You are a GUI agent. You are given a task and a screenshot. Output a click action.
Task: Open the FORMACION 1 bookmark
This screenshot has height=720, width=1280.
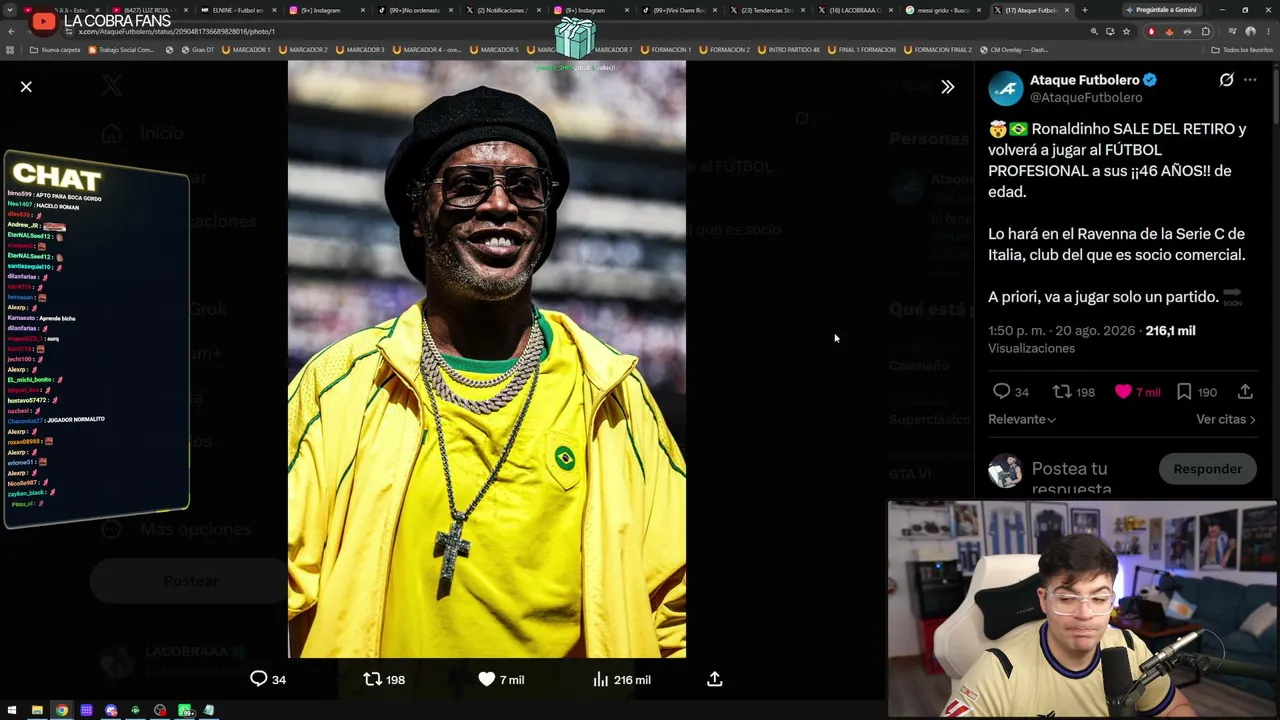point(665,50)
